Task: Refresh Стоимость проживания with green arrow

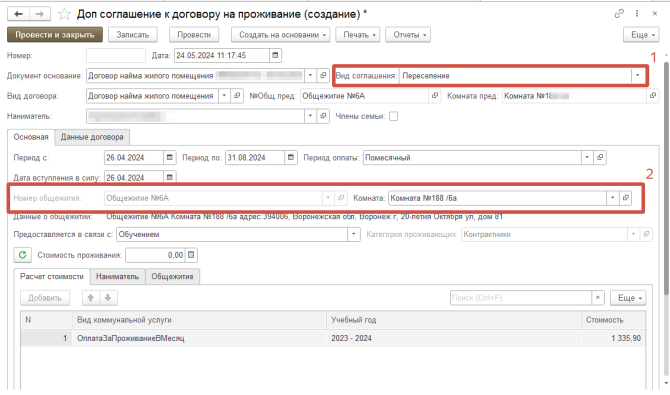Action: 23,255
